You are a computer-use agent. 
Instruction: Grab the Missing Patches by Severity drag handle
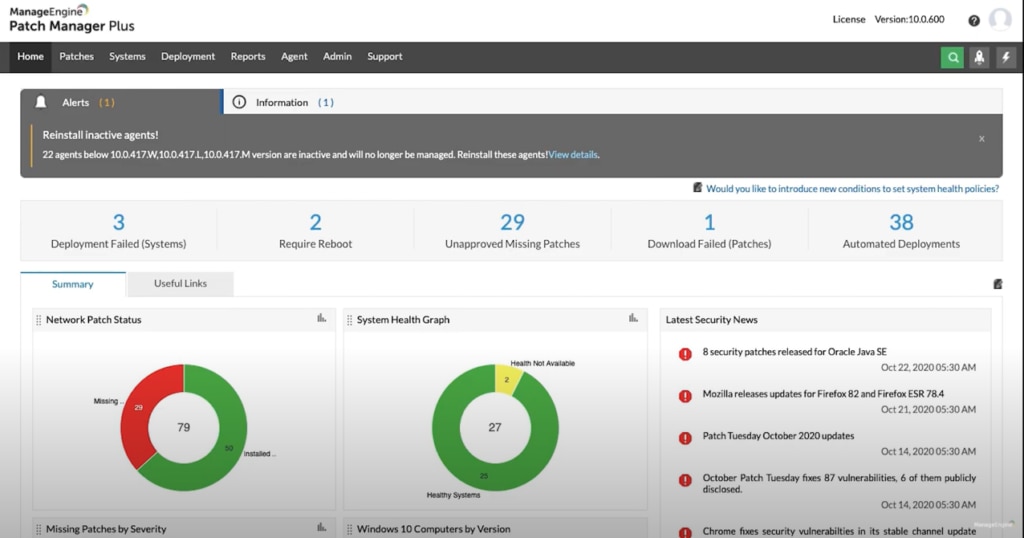click(x=39, y=529)
